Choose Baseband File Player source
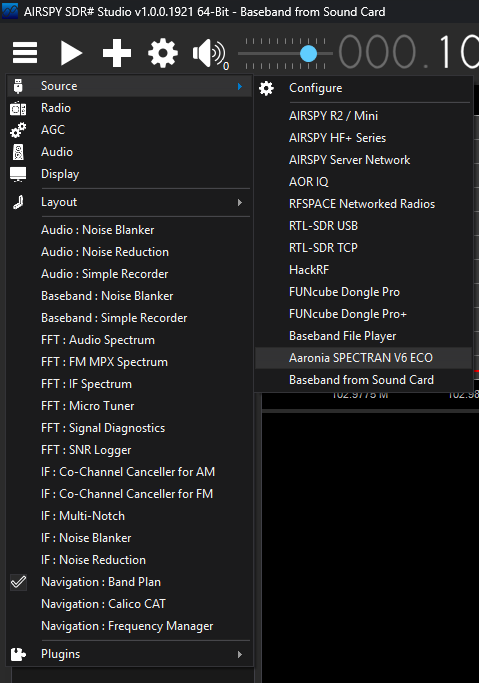The image size is (479, 683). click(x=364, y=336)
